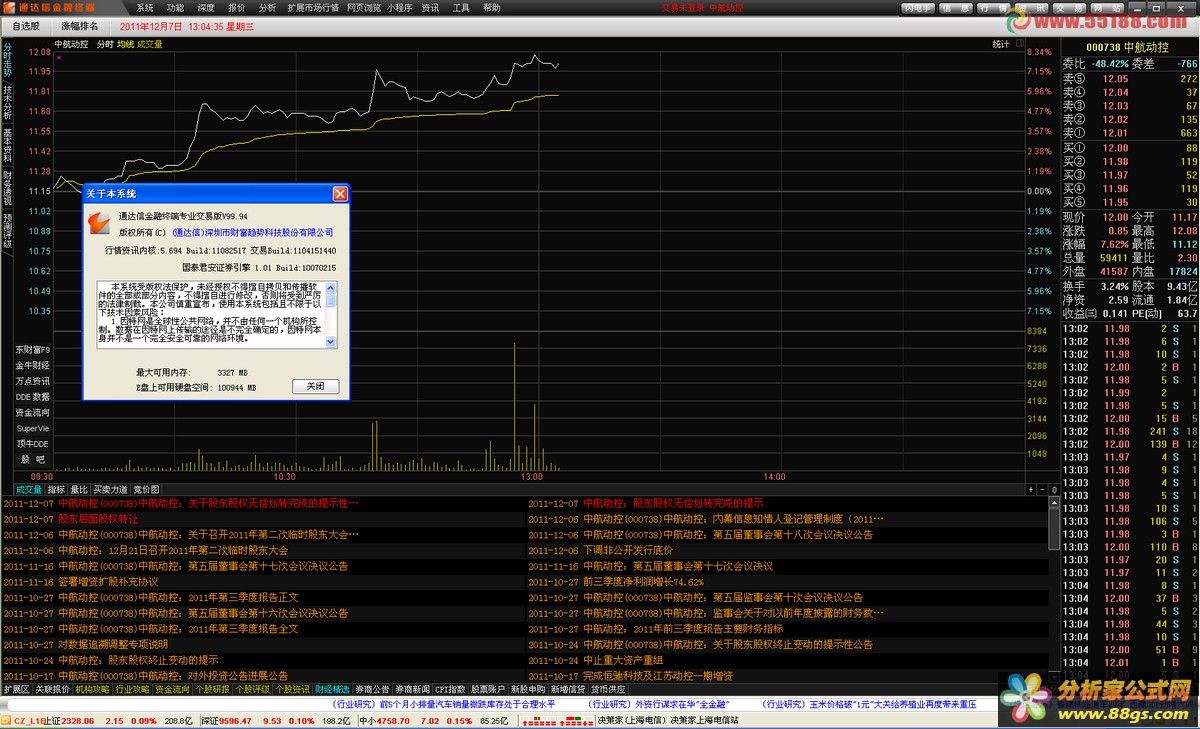Switch to the 关联报价 bottom tab

53,690
